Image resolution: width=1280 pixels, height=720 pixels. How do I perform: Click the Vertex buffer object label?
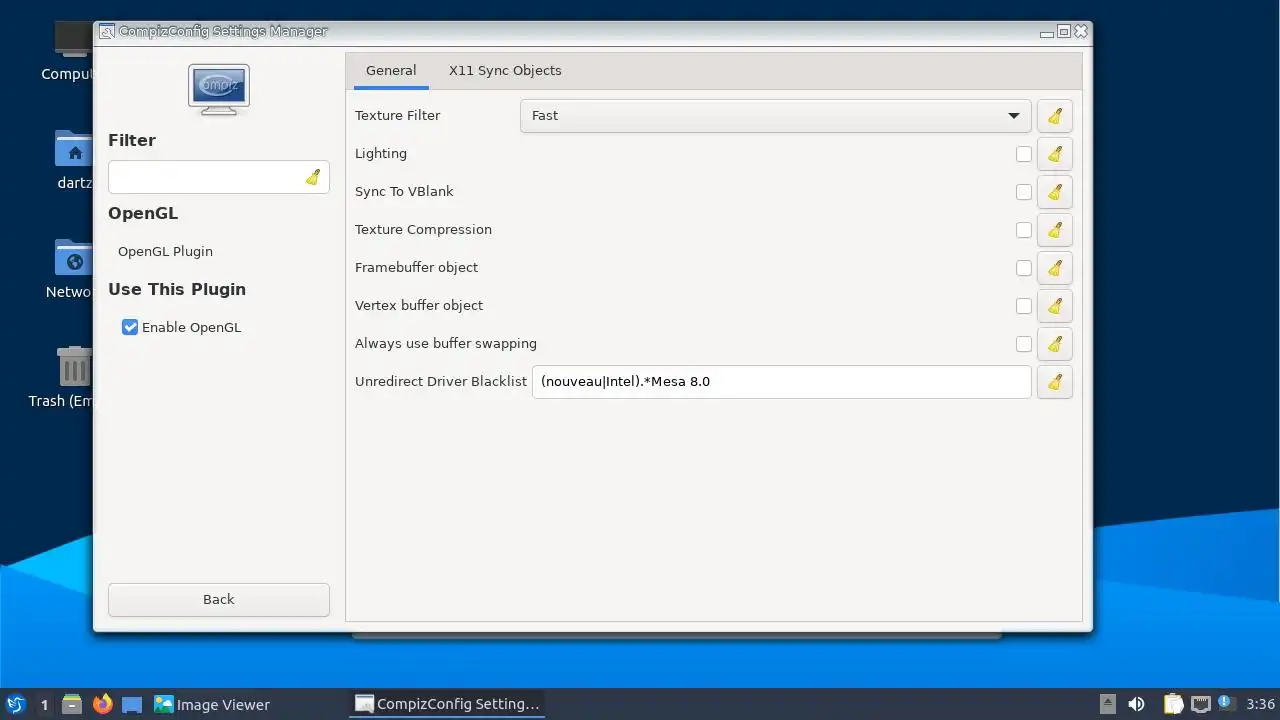point(419,305)
